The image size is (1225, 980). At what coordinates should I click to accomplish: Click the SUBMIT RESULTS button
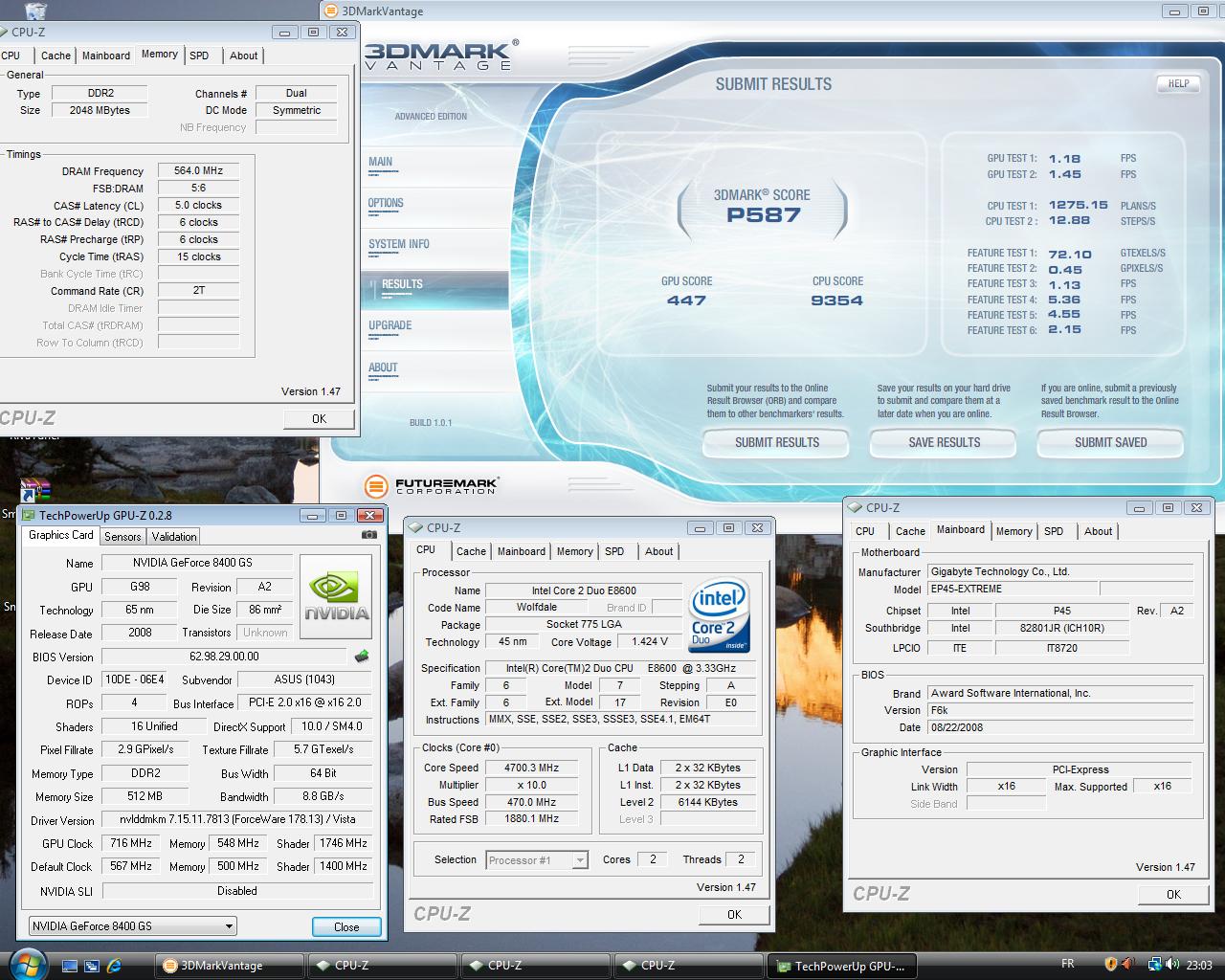point(776,442)
